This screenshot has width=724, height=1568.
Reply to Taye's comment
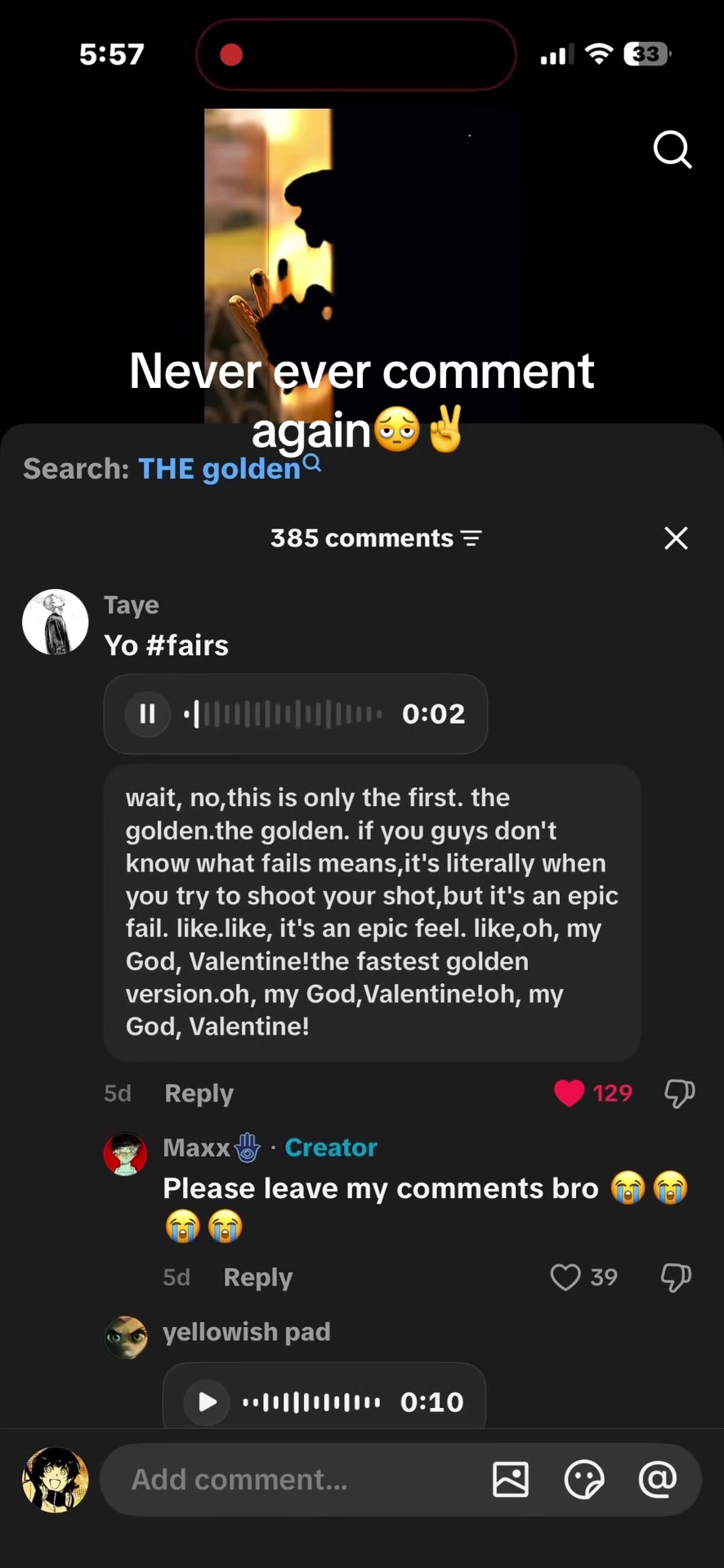(199, 1094)
